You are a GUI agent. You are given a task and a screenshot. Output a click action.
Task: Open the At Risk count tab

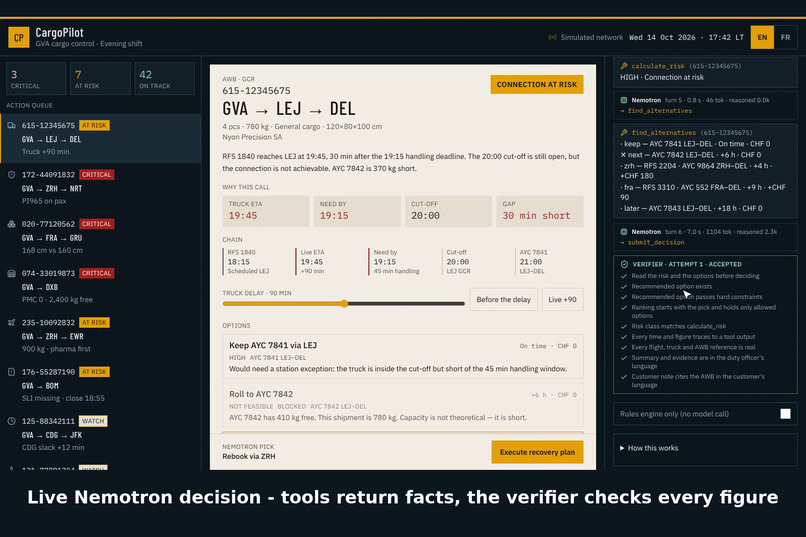[100, 79]
